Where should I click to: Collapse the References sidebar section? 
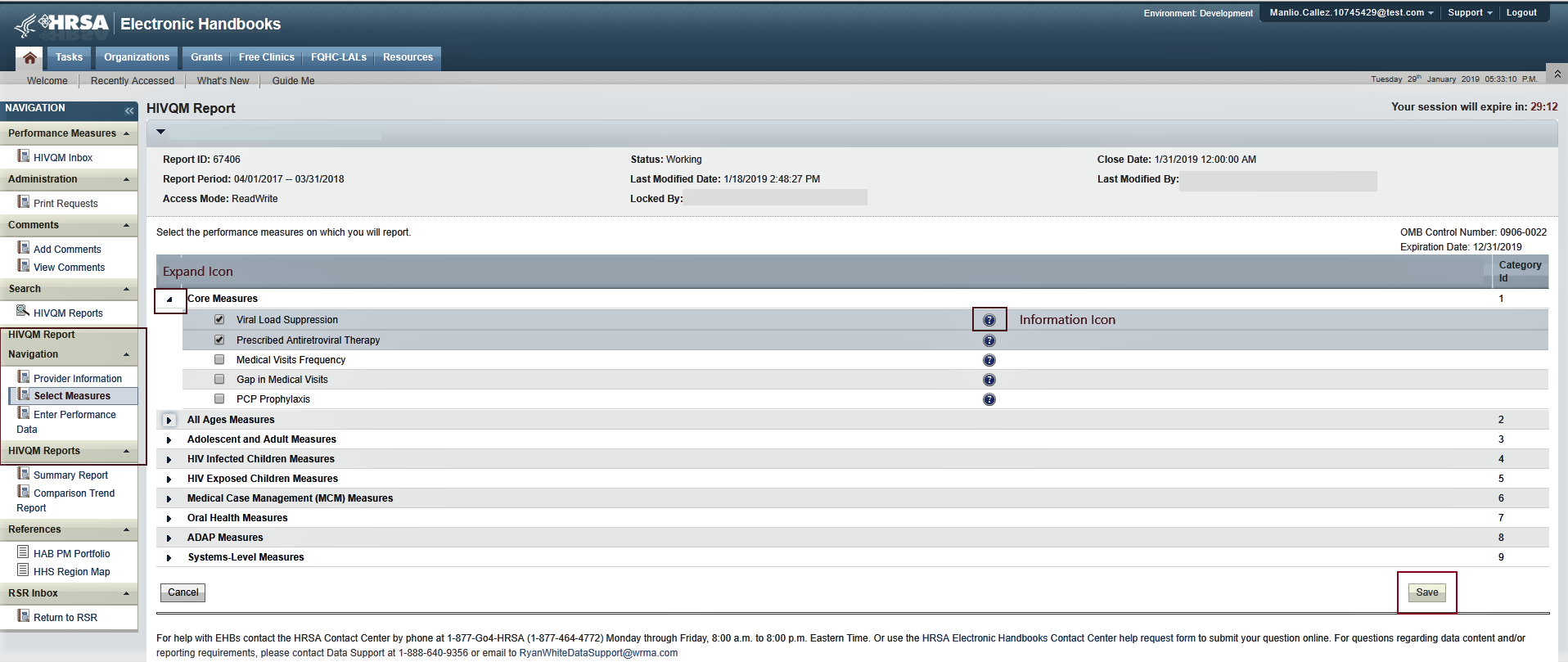[x=126, y=529]
